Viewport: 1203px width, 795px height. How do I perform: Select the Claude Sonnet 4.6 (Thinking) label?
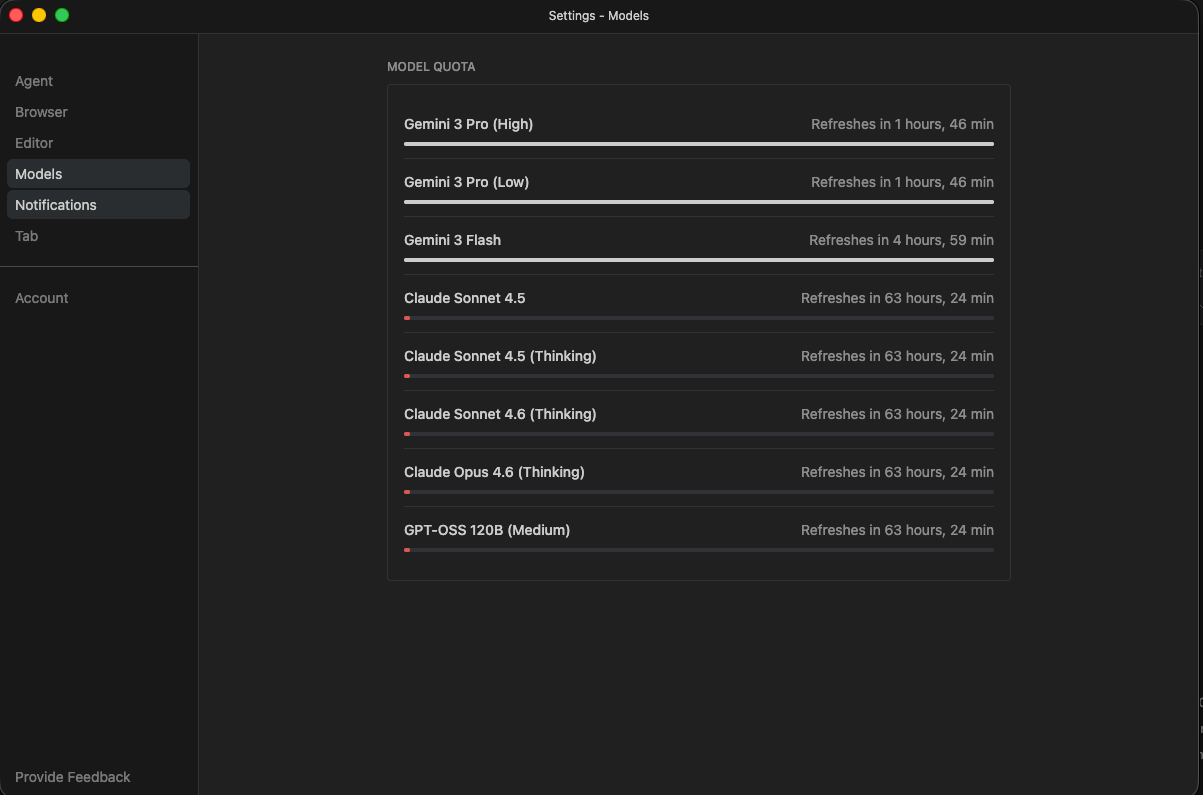[500, 414]
